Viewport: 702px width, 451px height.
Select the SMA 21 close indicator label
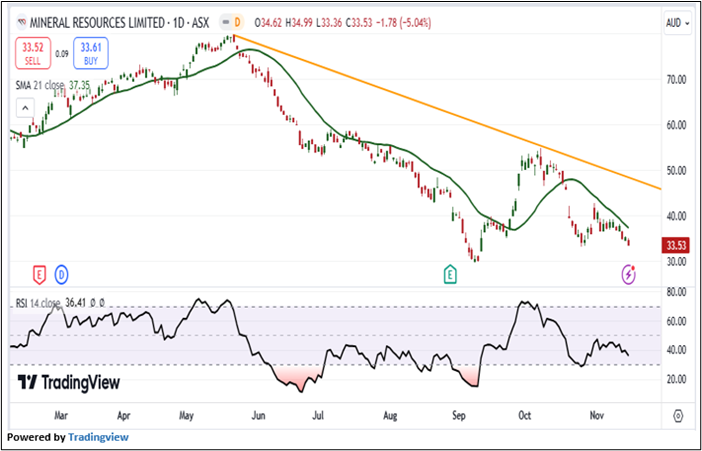coord(40,85)
